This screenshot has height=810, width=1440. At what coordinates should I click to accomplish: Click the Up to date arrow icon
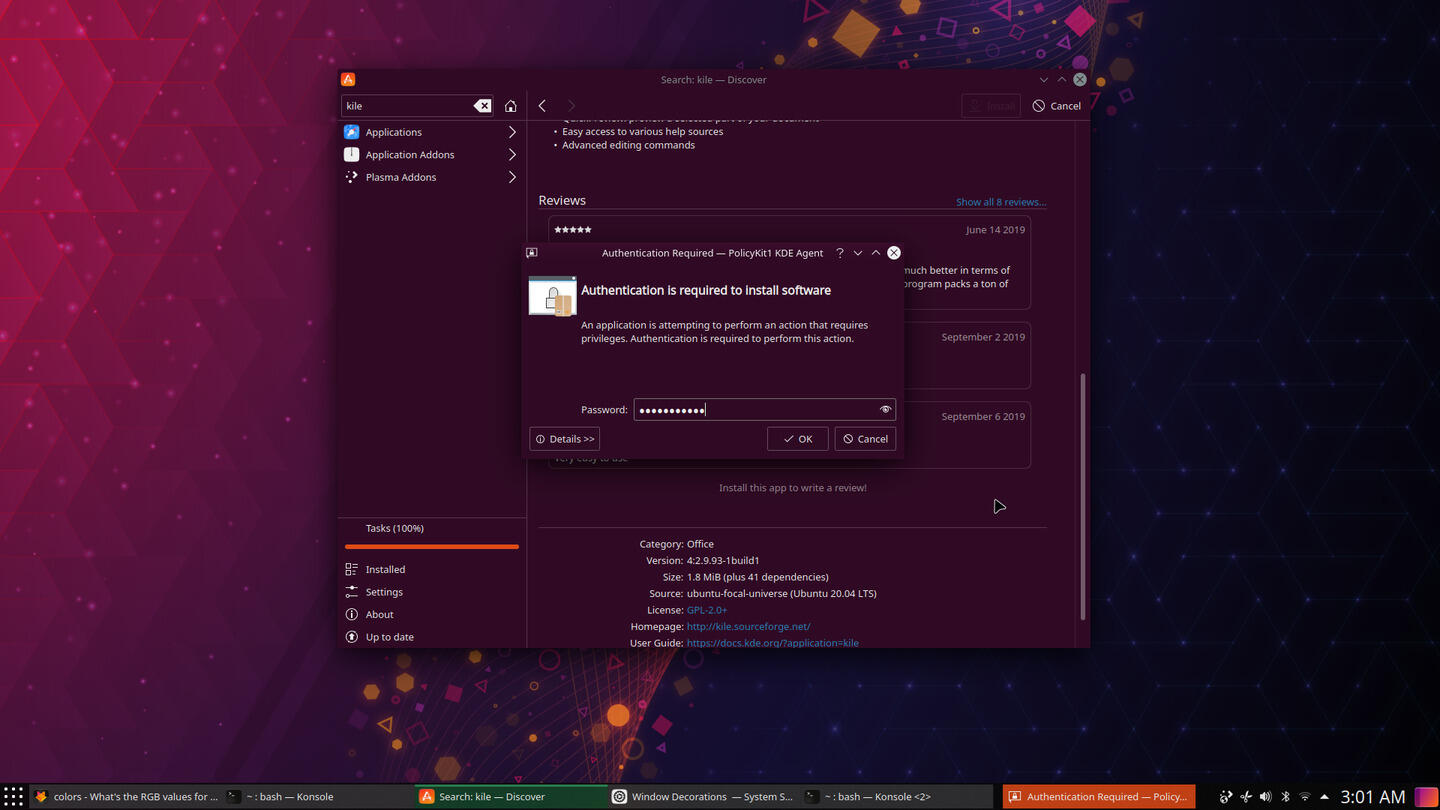click(x=352, y=637)
